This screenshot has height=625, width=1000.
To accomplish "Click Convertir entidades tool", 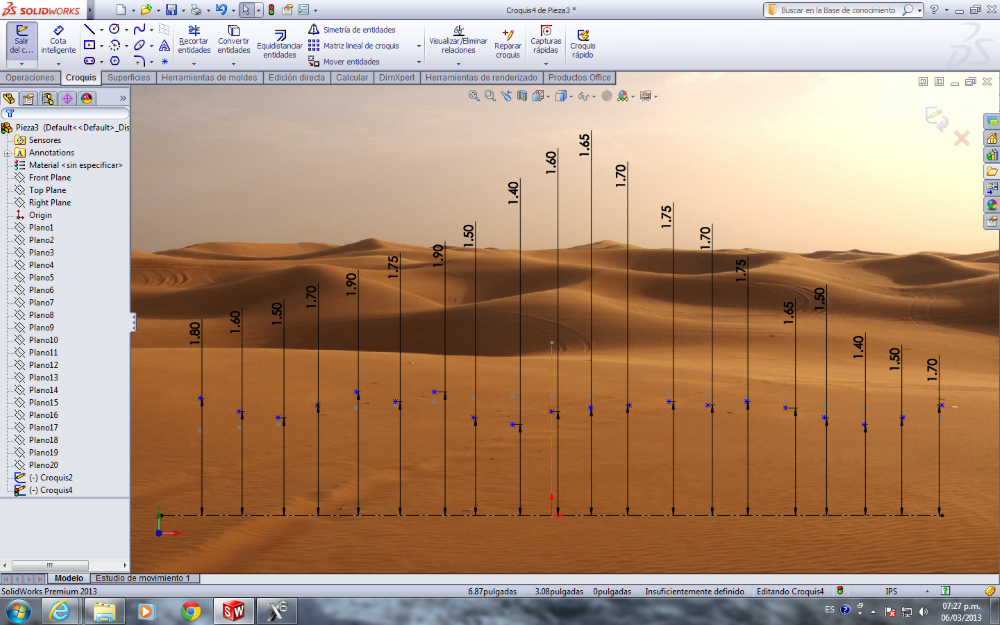I will click(233, 40).
